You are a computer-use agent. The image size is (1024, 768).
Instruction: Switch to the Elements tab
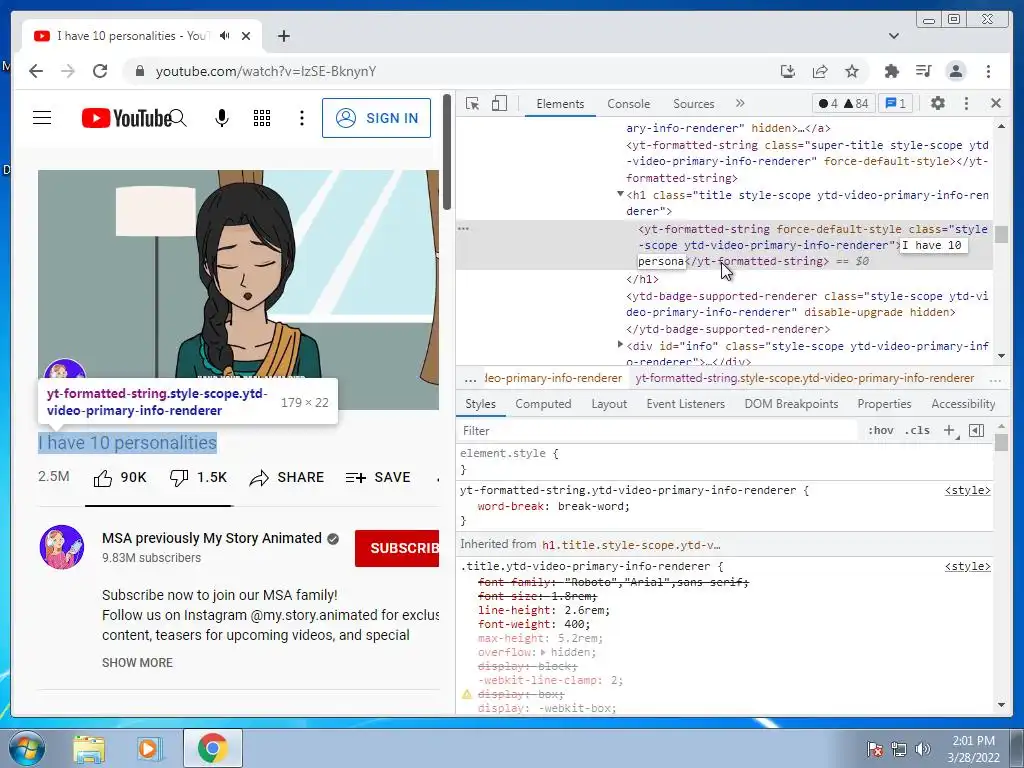coord(560,104)
